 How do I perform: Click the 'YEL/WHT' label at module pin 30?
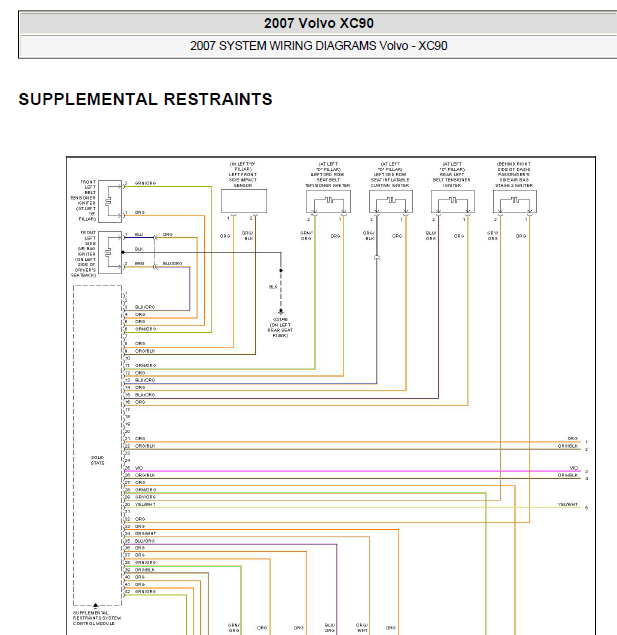145,505
